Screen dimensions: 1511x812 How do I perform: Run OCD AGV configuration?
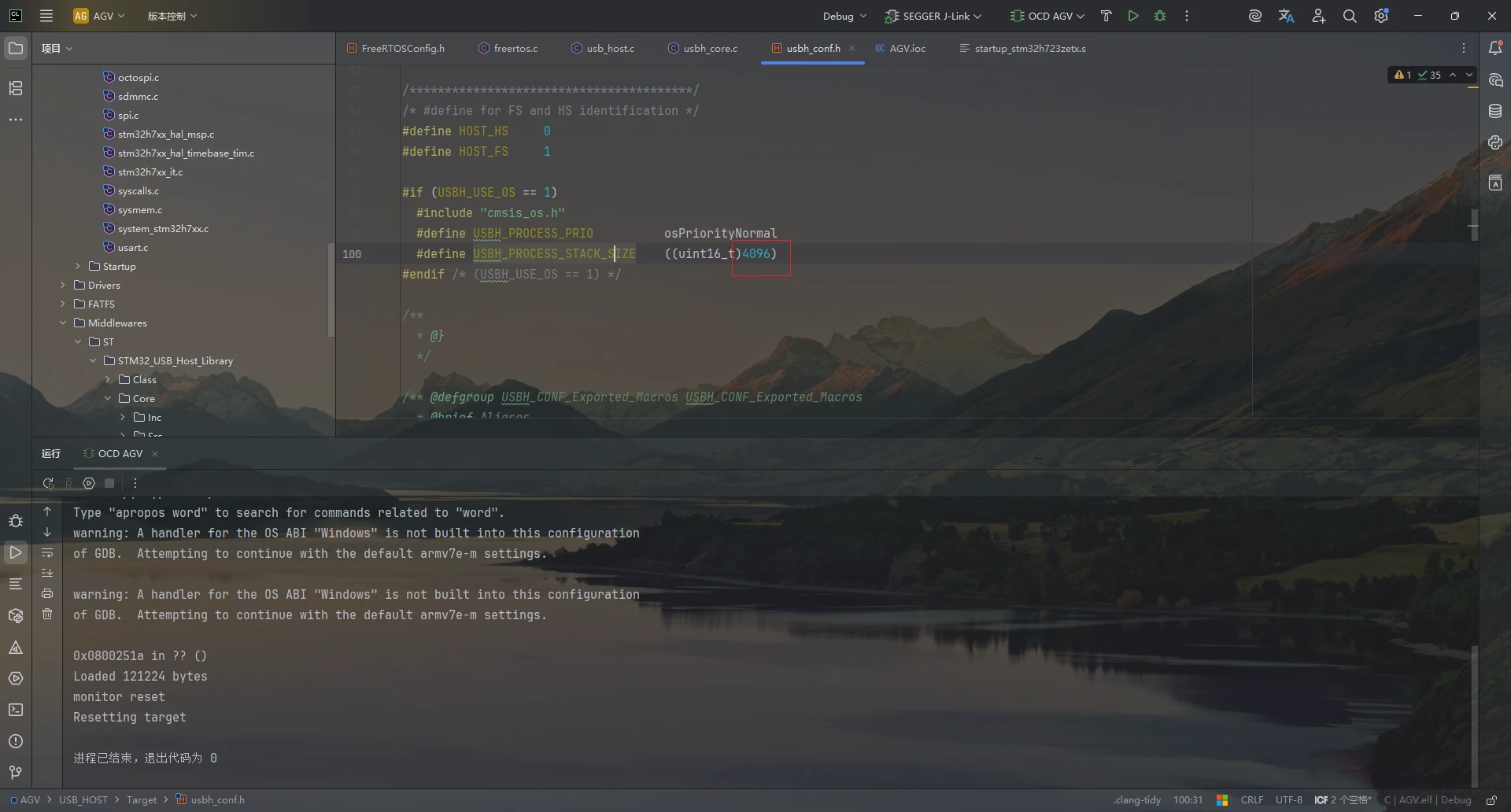(x=1133, y=16)
